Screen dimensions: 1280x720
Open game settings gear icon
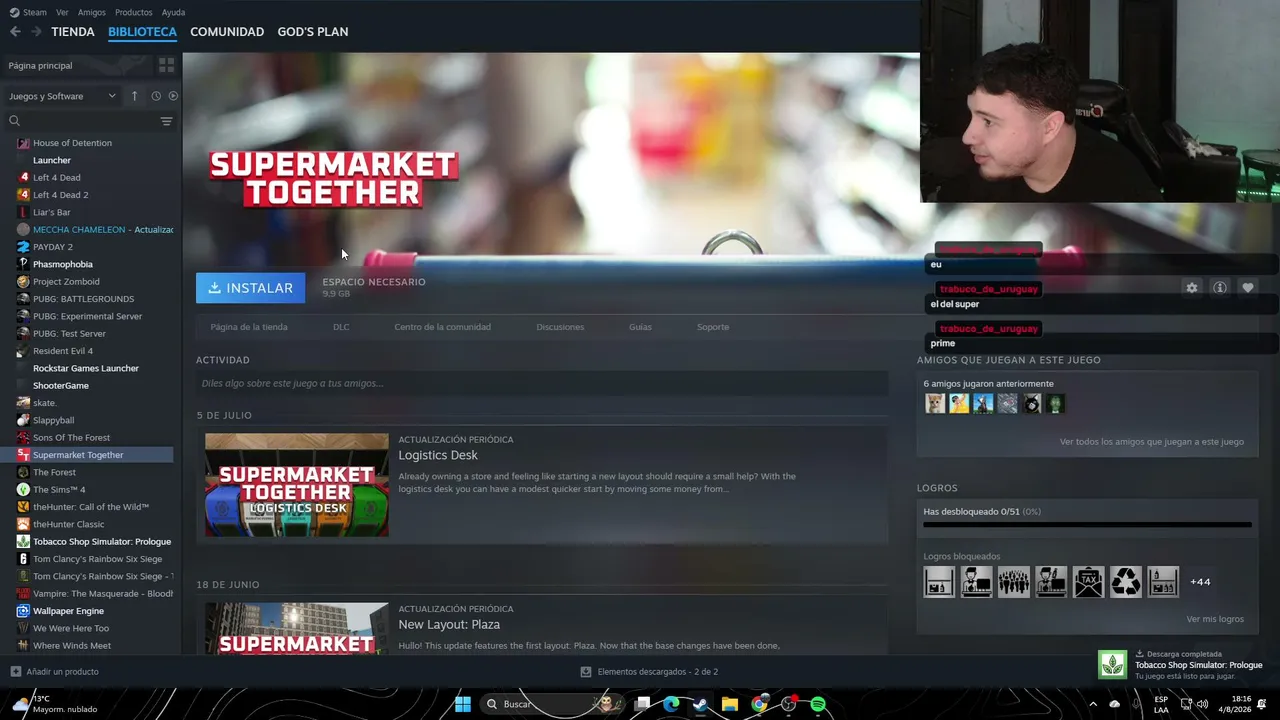coord(1192,288)
